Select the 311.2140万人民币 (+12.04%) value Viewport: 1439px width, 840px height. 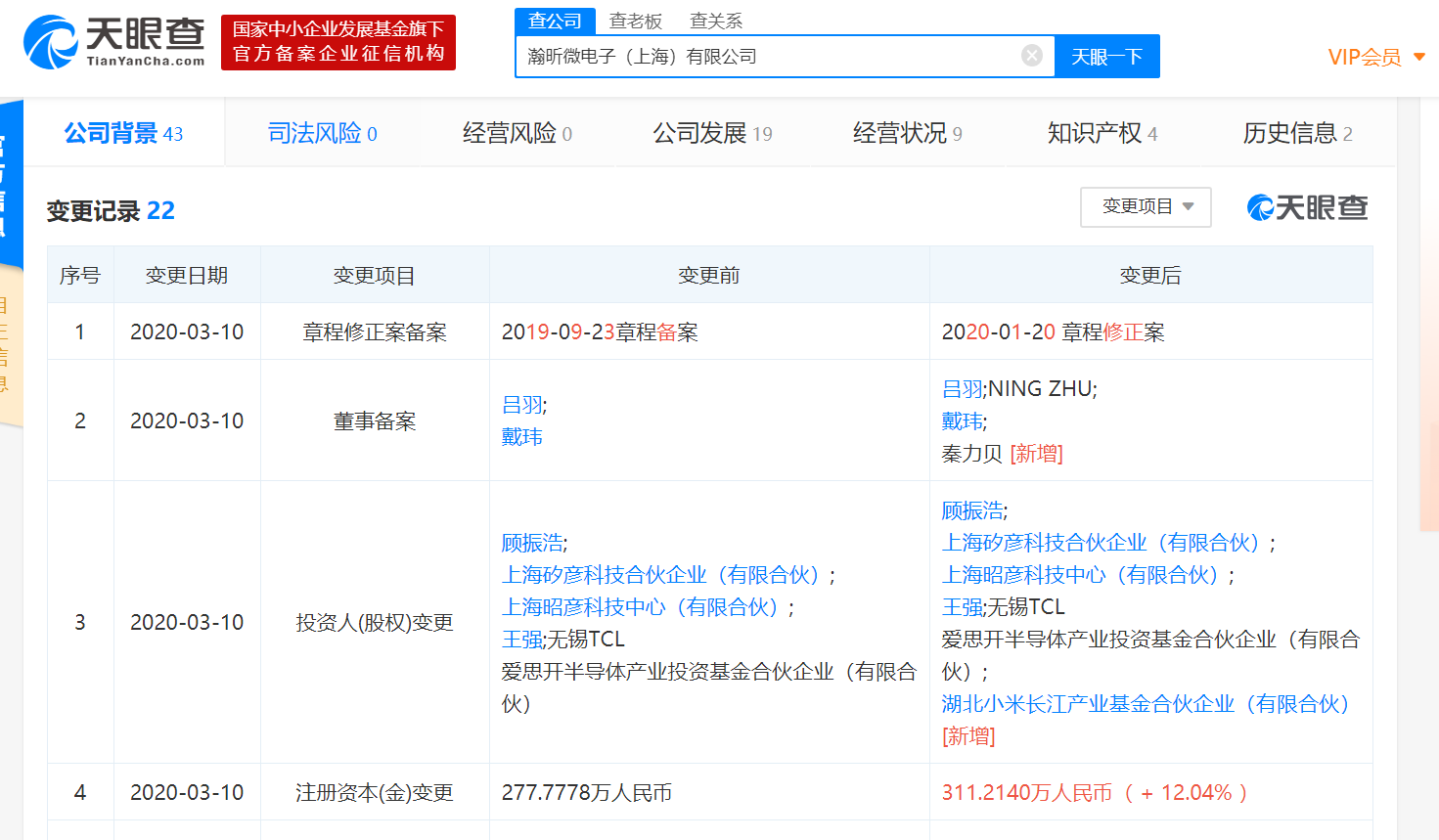tap(1096, 793)
